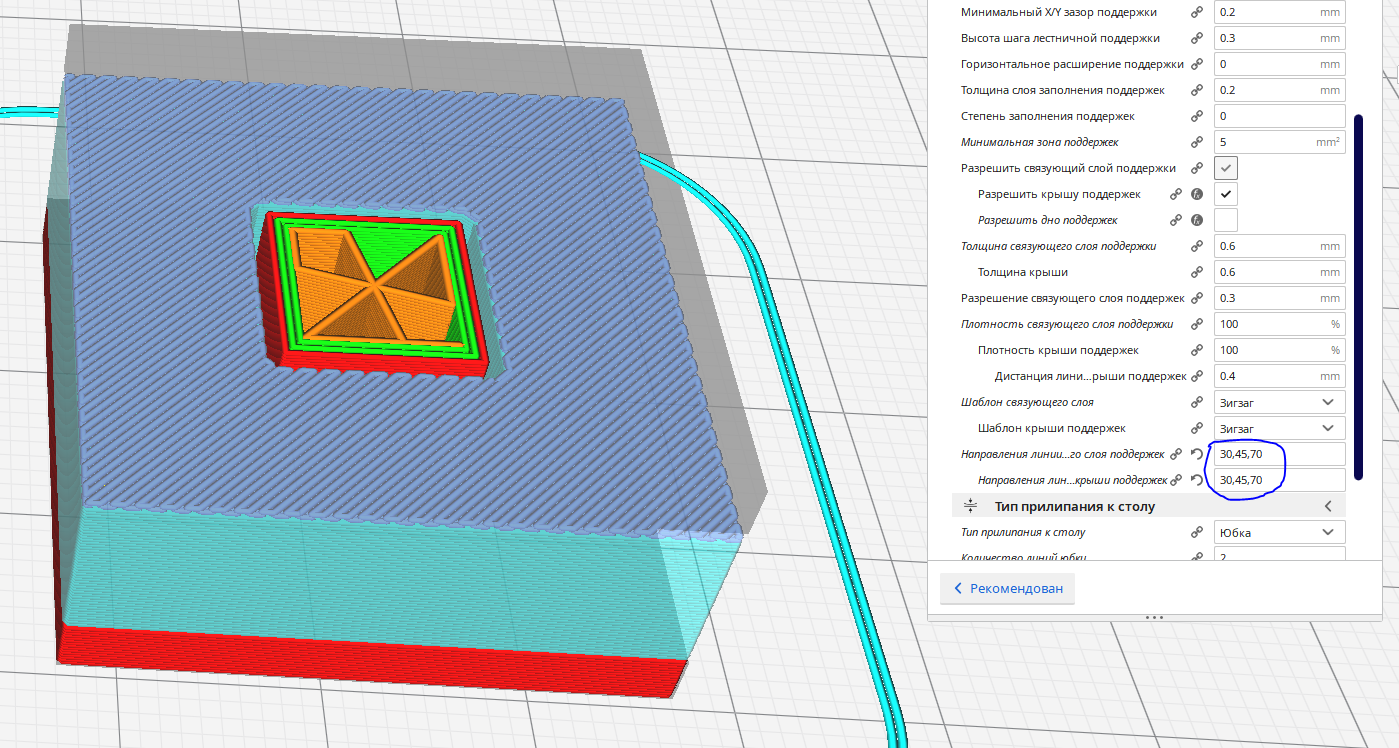Click the bed adhesion category icon

point(970,506)
